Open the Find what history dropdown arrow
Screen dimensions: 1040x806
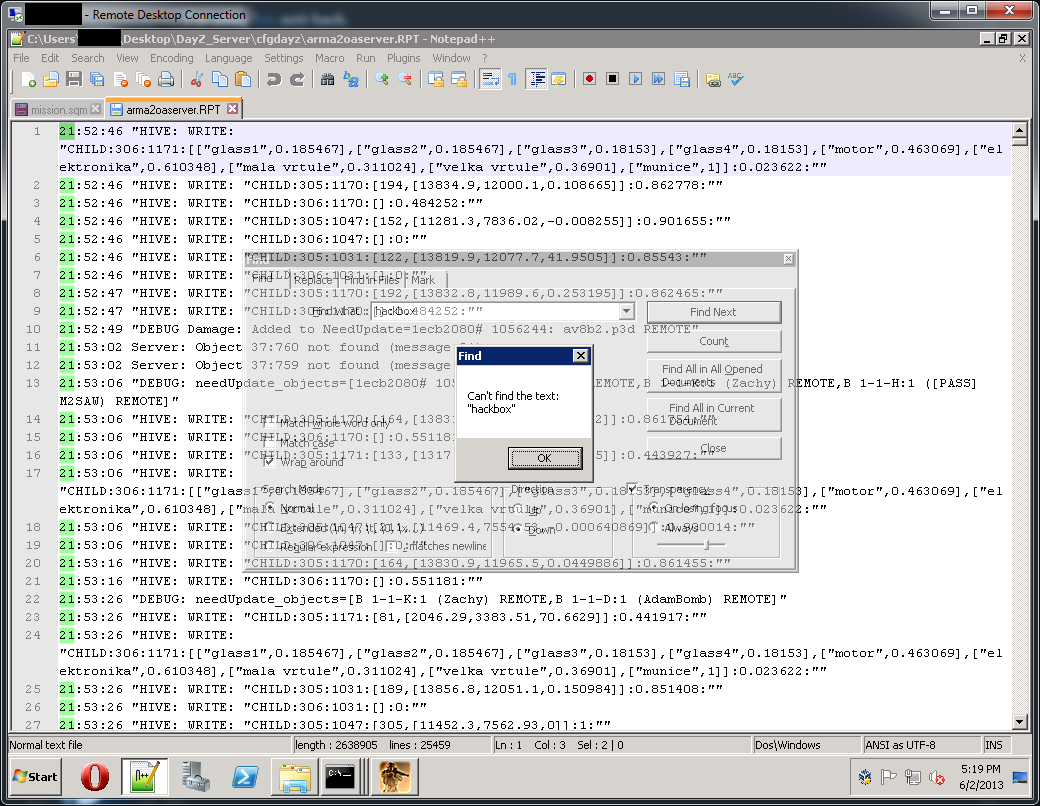pyautogui.click(x=626, y=310)
